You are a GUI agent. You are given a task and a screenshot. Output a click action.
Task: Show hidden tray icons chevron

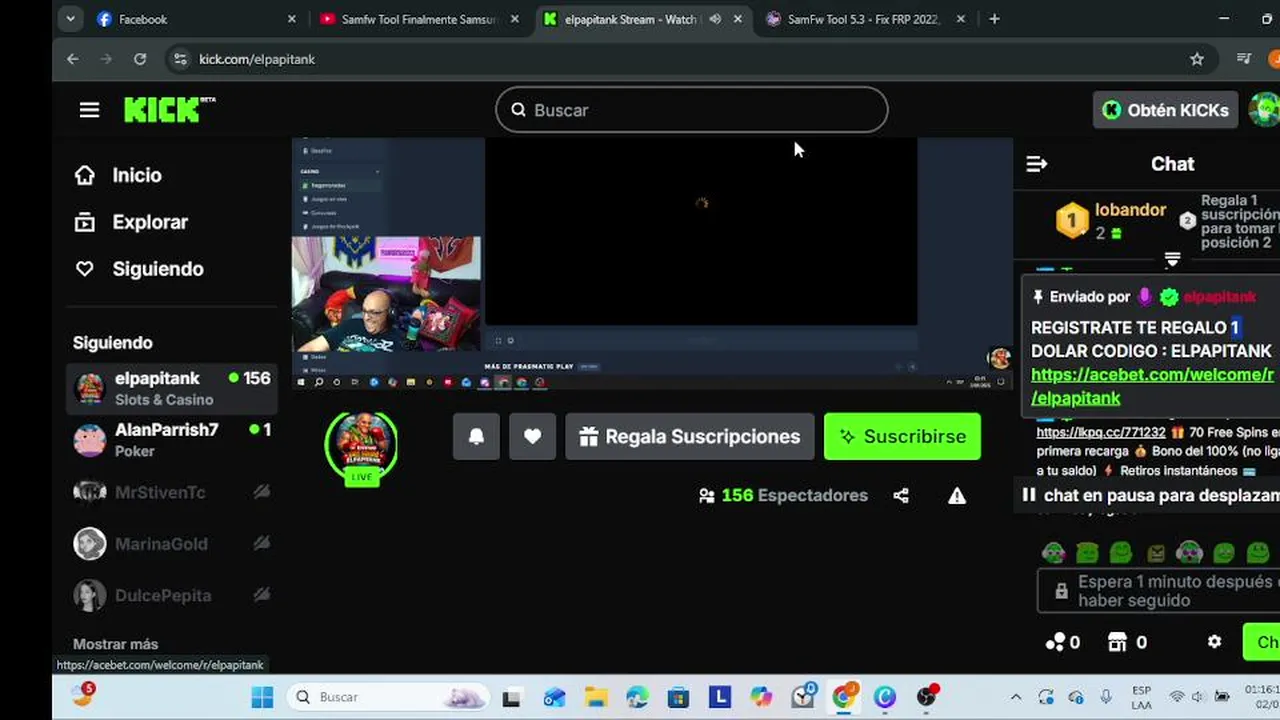[1016, 697]
